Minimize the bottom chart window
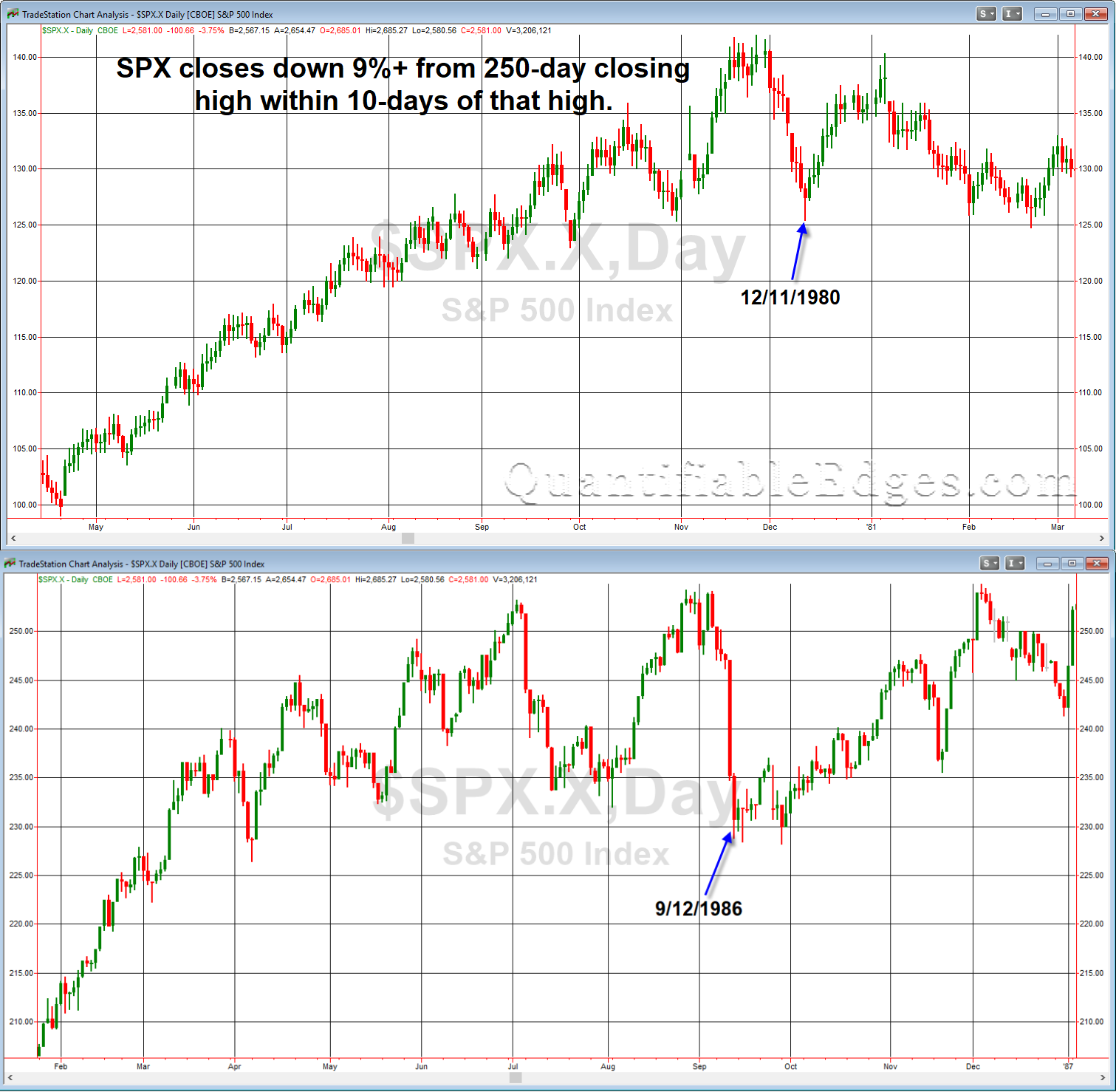Viewport: 1116px width, 1092px height. tap(1047, 564)
